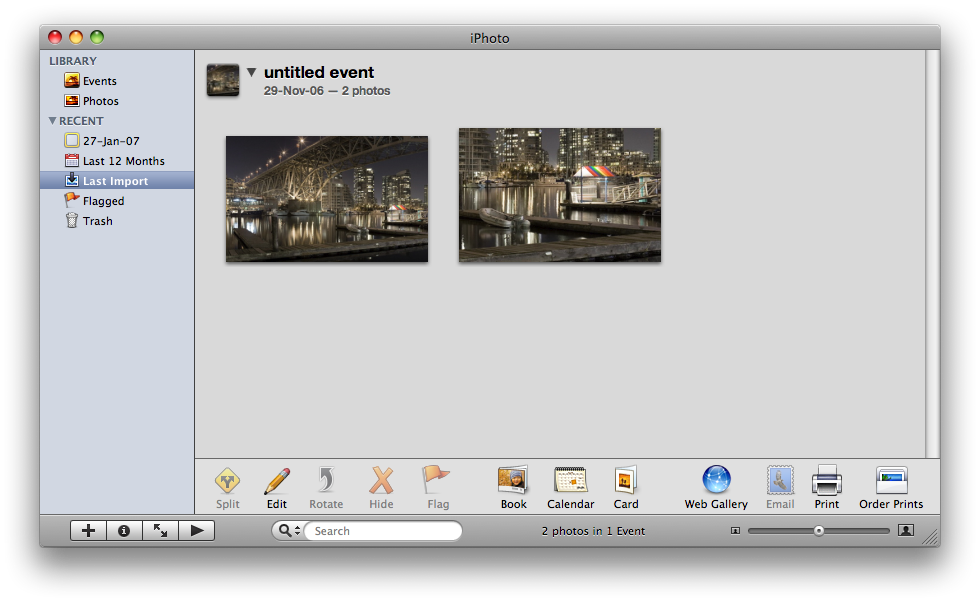Viewport: 980px width, 602px height.
Task: Select Last 12 Months in sidebar
Action: (x=123, y=161)
